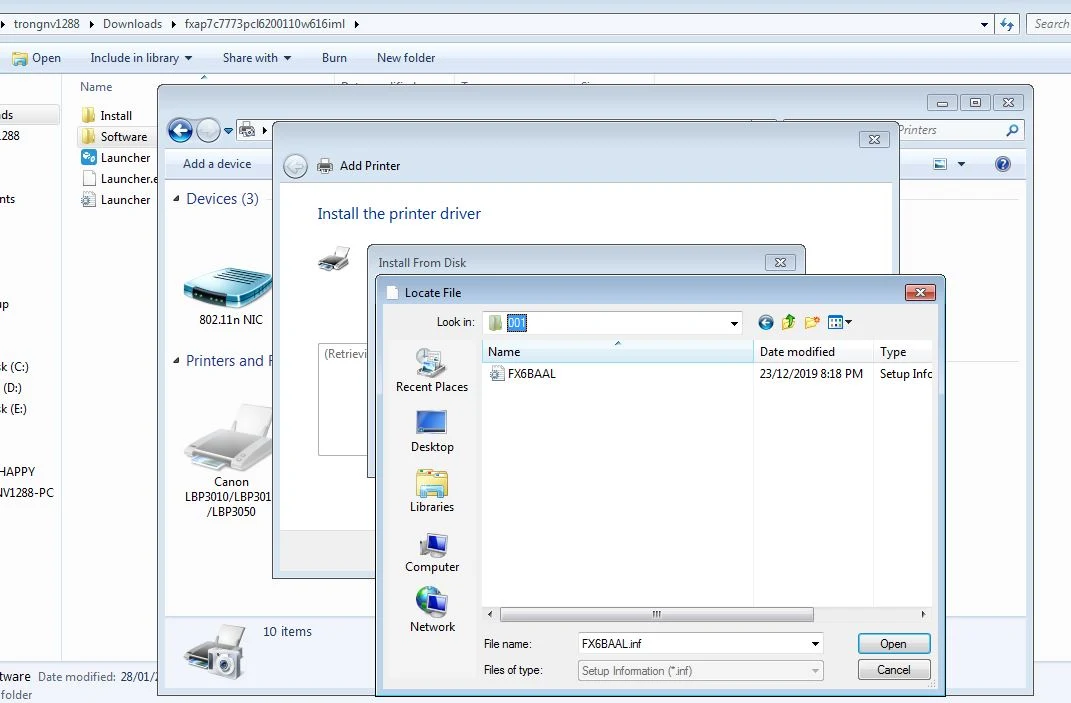Go back to last folder in Locate File
The height and width of the screenshot is (703, 1071).
point(766,322)
